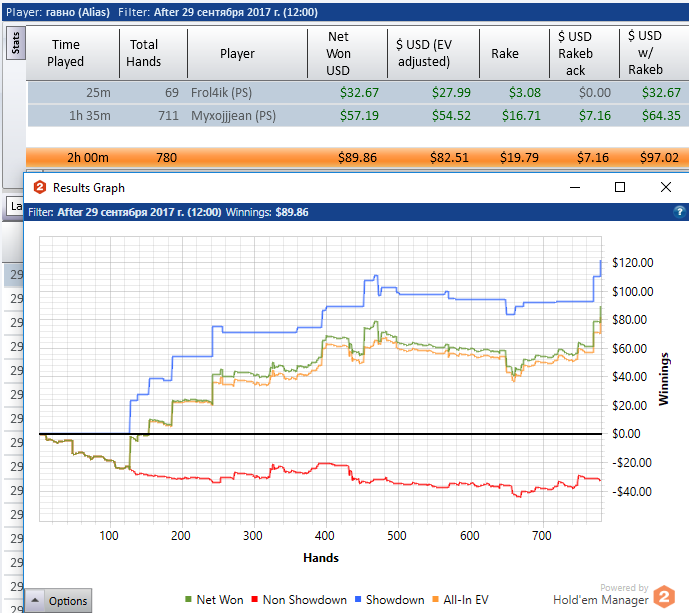Select the Myxojjjean (PS) player row
Screen dimensions: 689x613
(358, 115)
